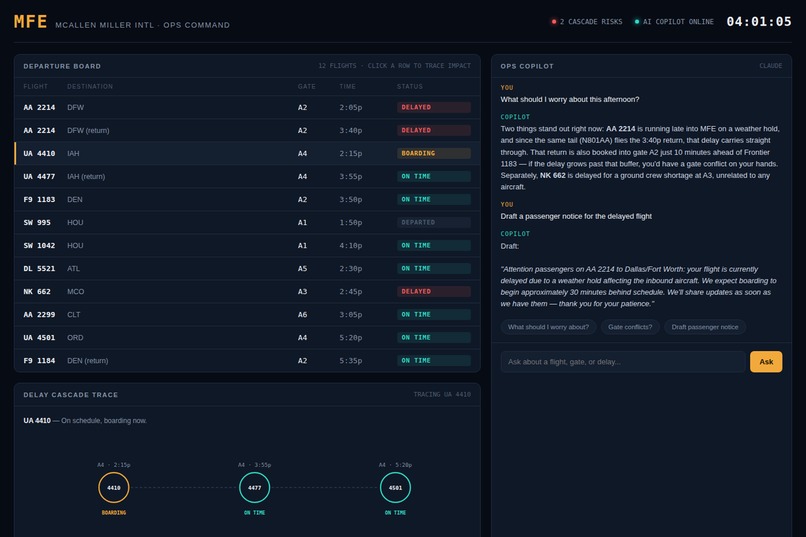806x537 pixels.
Task: Click the ON TIME badge for DL 5521
Action: pyautogui.click(x=433, y=268)
